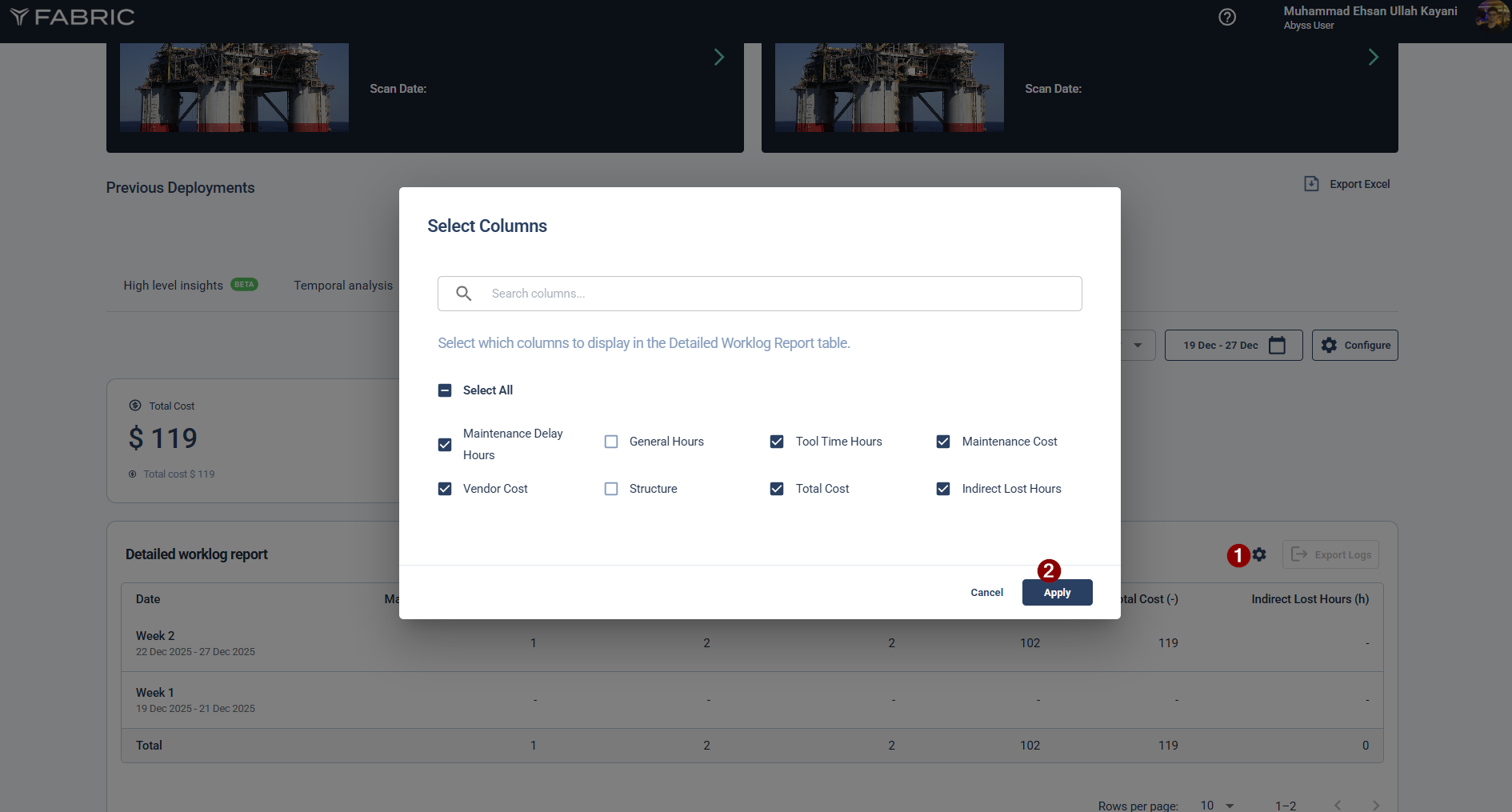This screenshot has width=1512, height=812.
Task: Open right deployment card arrow
Action: point(1373,57)
